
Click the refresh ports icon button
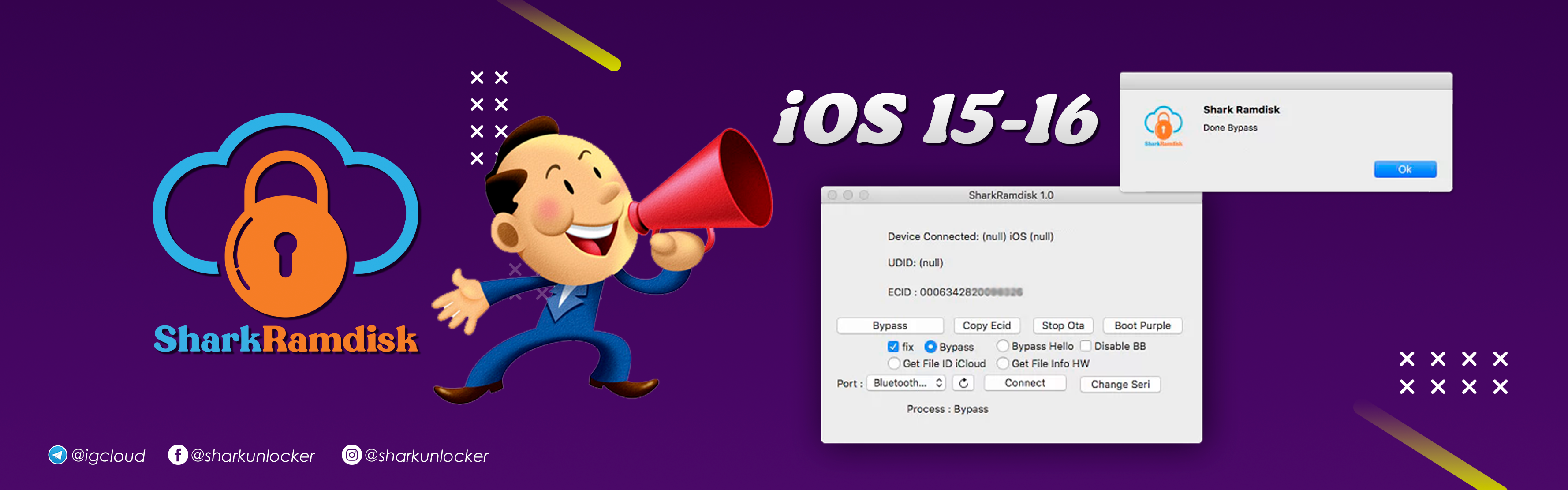point(963,383)
